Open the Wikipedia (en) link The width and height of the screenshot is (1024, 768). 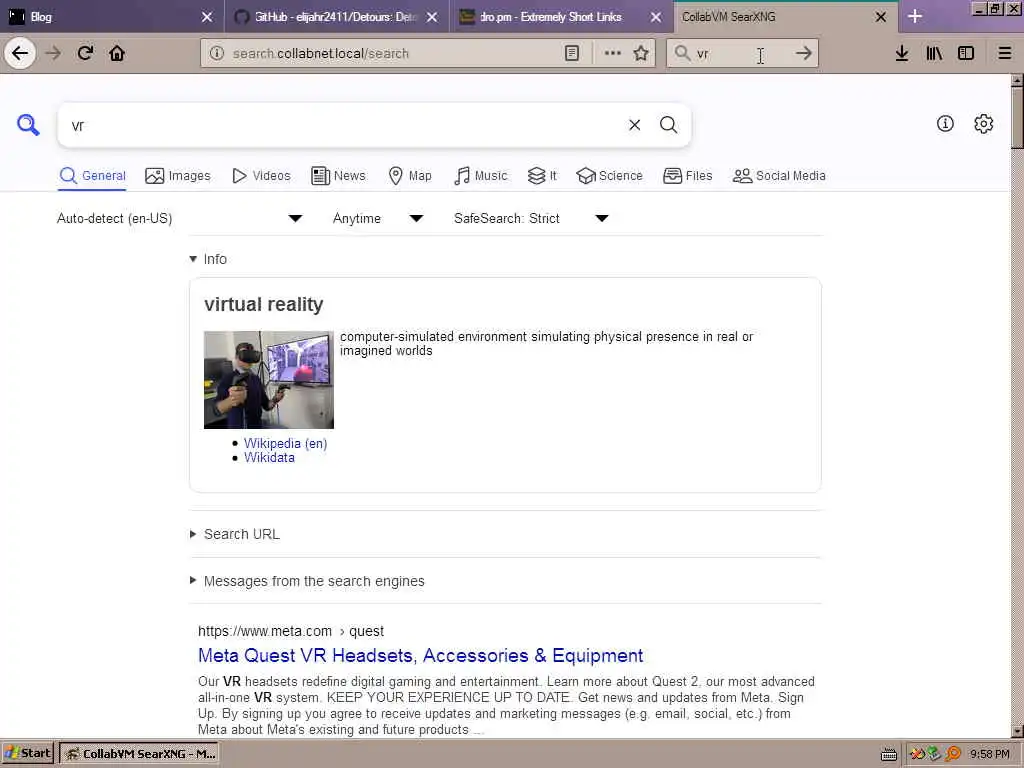click(285, 443)
